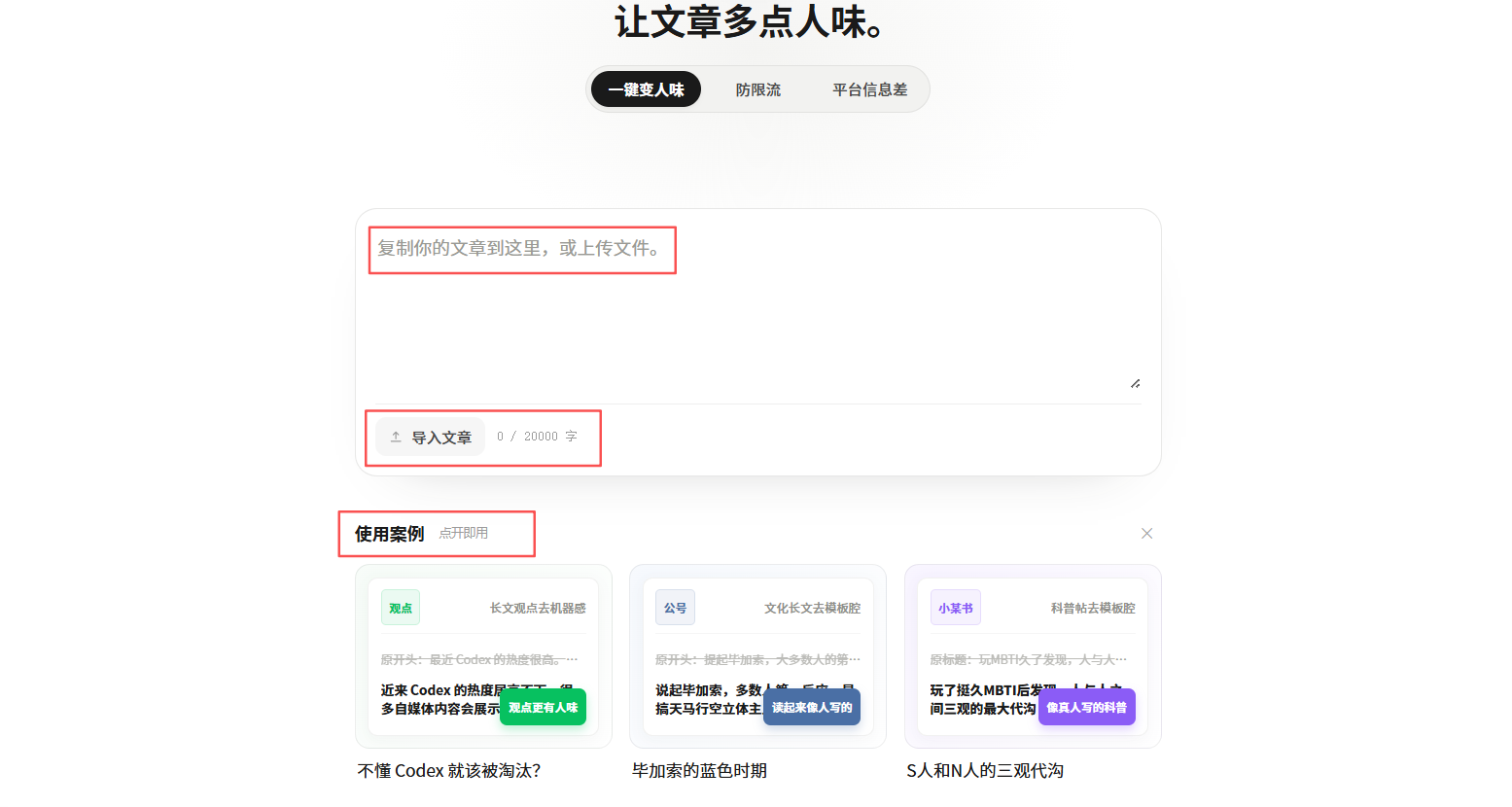Select the 一键变人味 tab

pyautogui.click(x=646, y=89)
